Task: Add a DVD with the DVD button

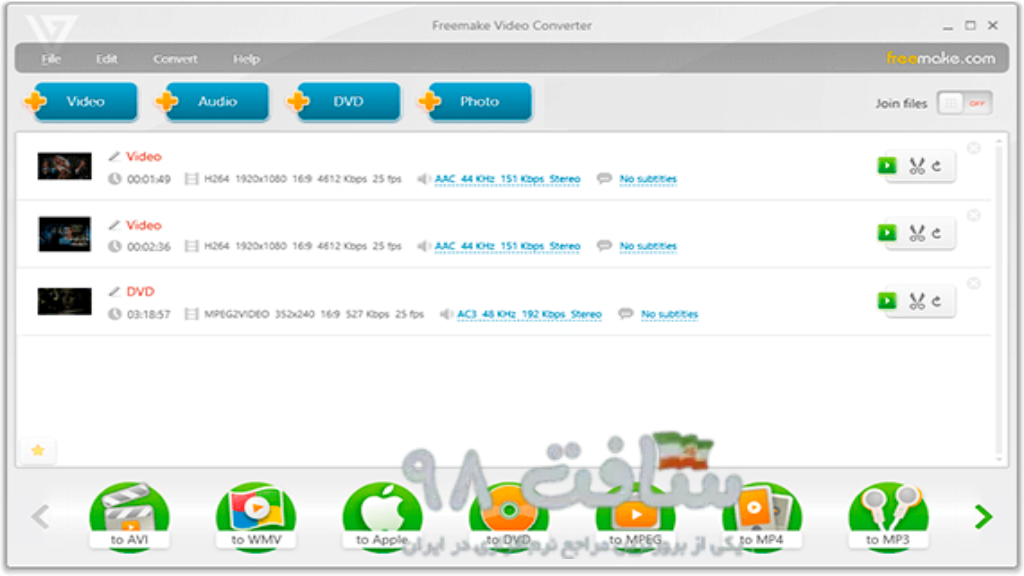Action: click(x=344, y=102)
